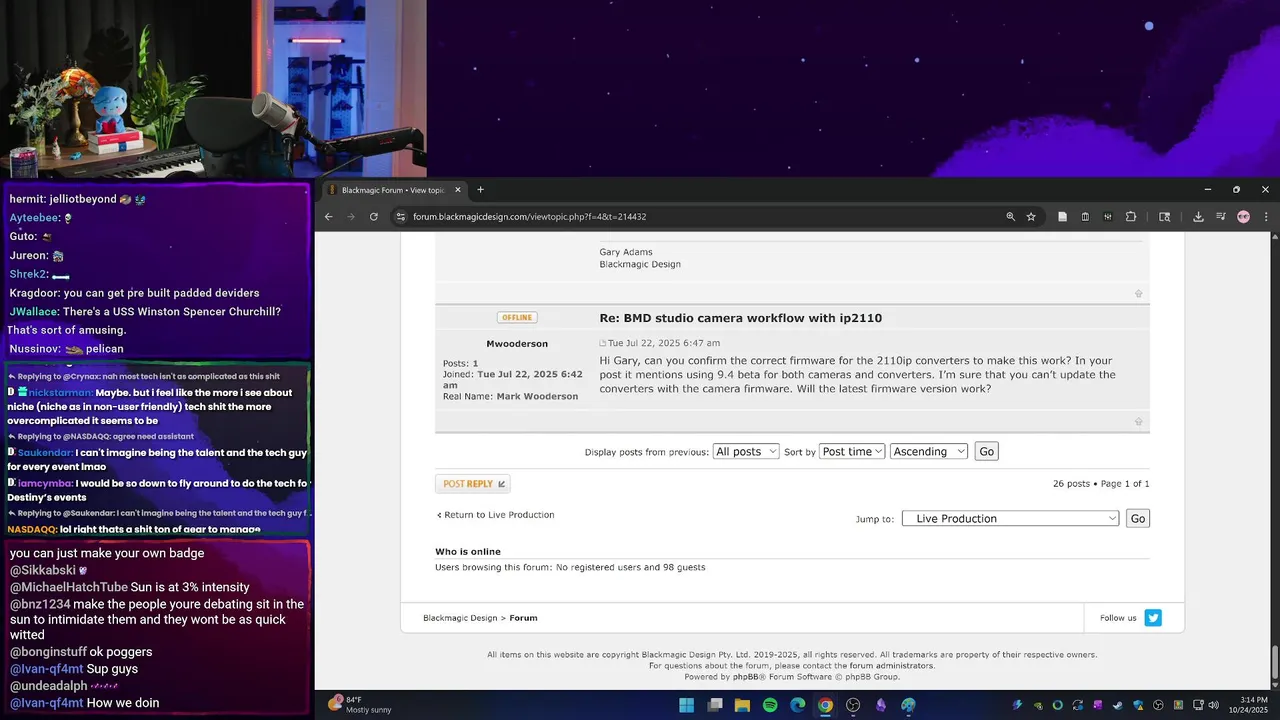Open File Explorer from taskbar

[742, 705]
